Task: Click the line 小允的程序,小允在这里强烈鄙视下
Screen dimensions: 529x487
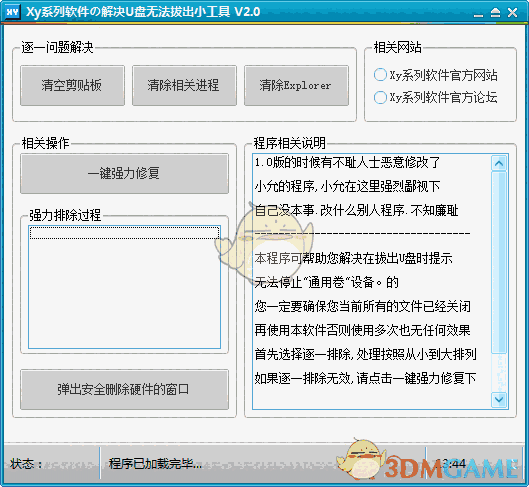Action: (x=347, y=187)
